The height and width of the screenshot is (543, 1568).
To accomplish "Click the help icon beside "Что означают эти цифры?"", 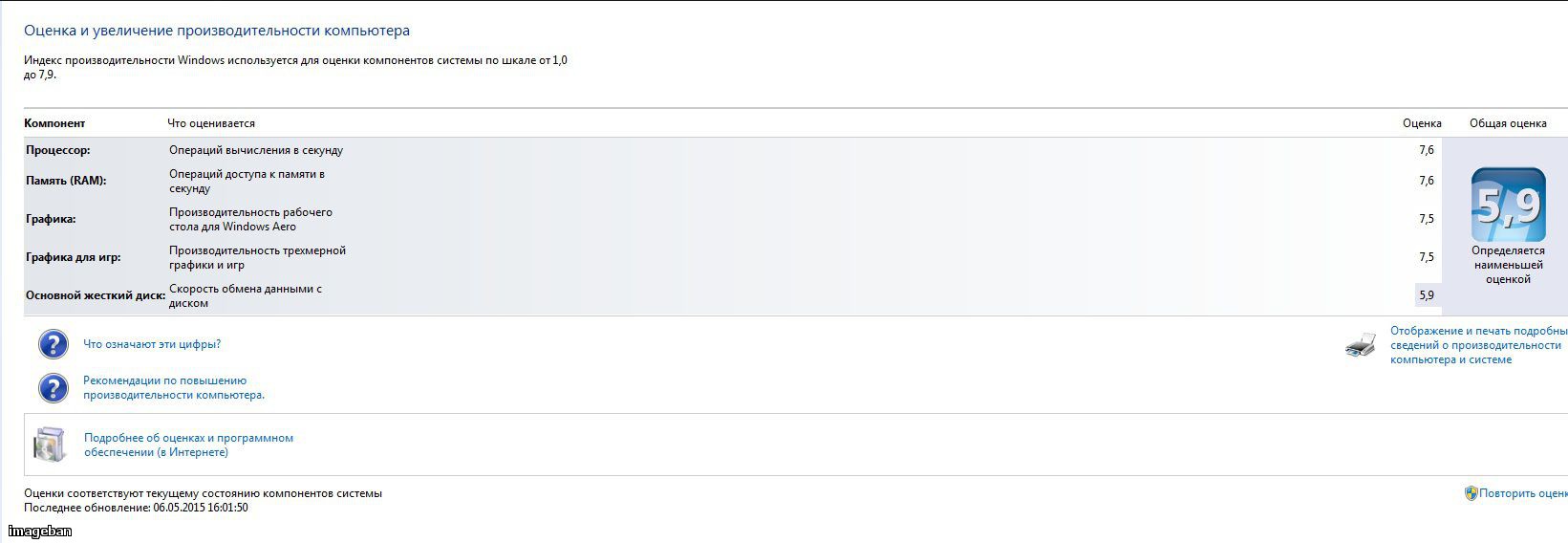I will (x=54, y=344).
